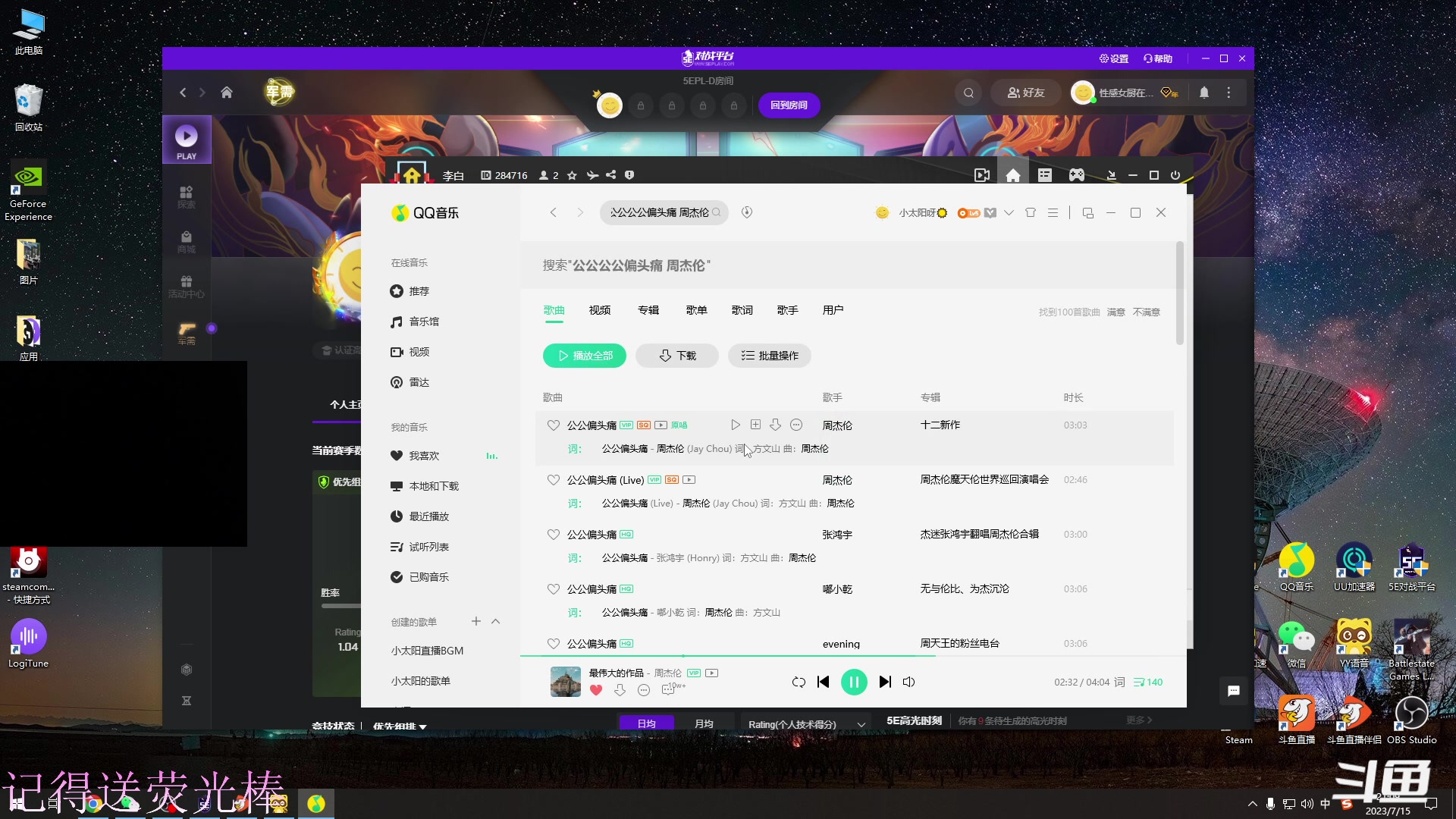This screenshot has width=1456, height=819.
Task: Open list panel icon in 李白 room toolbar
Action: [x=1045, y=175]
